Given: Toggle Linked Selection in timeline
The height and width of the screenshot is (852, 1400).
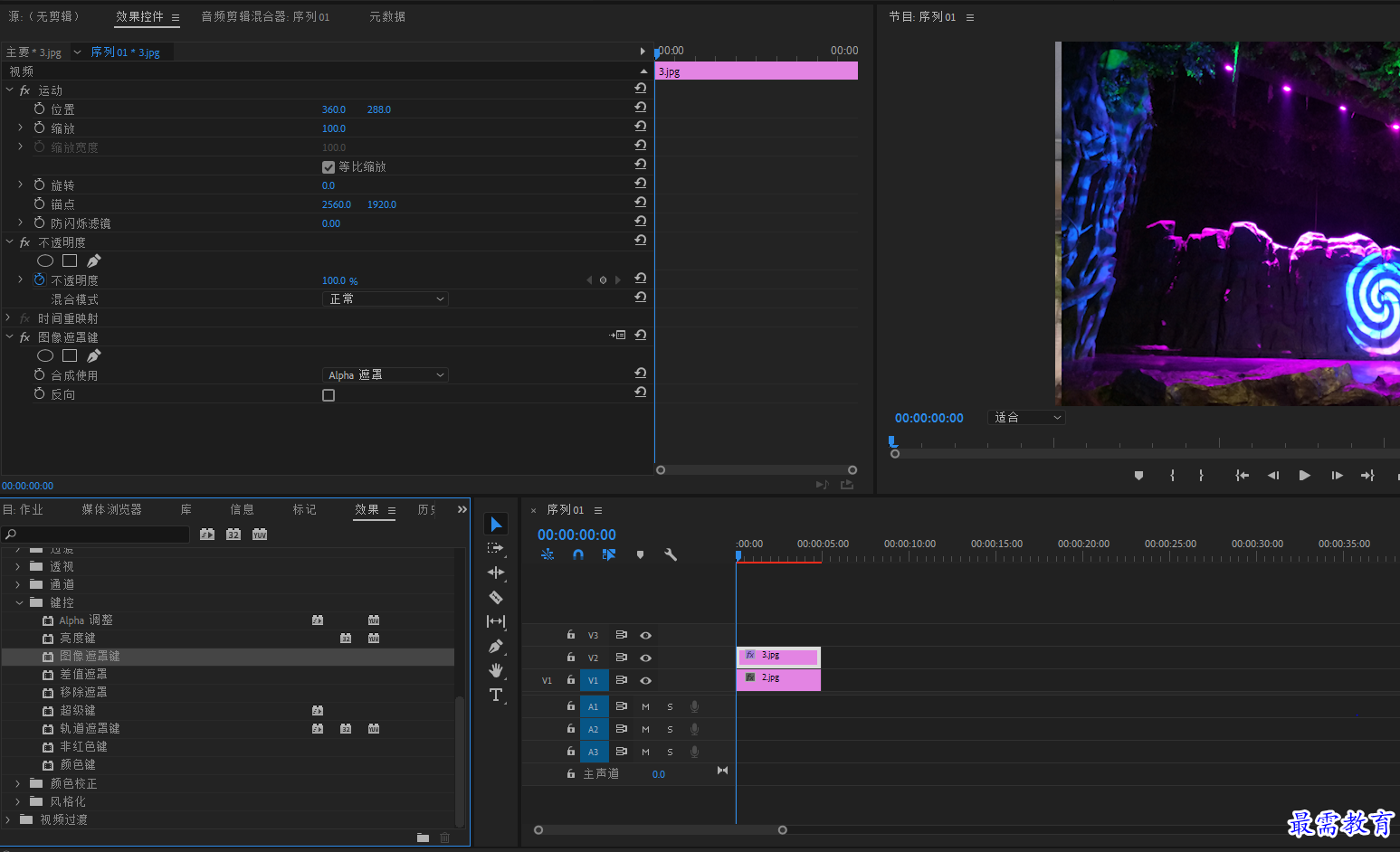Looking at the screenshot, I should (609, 554).
